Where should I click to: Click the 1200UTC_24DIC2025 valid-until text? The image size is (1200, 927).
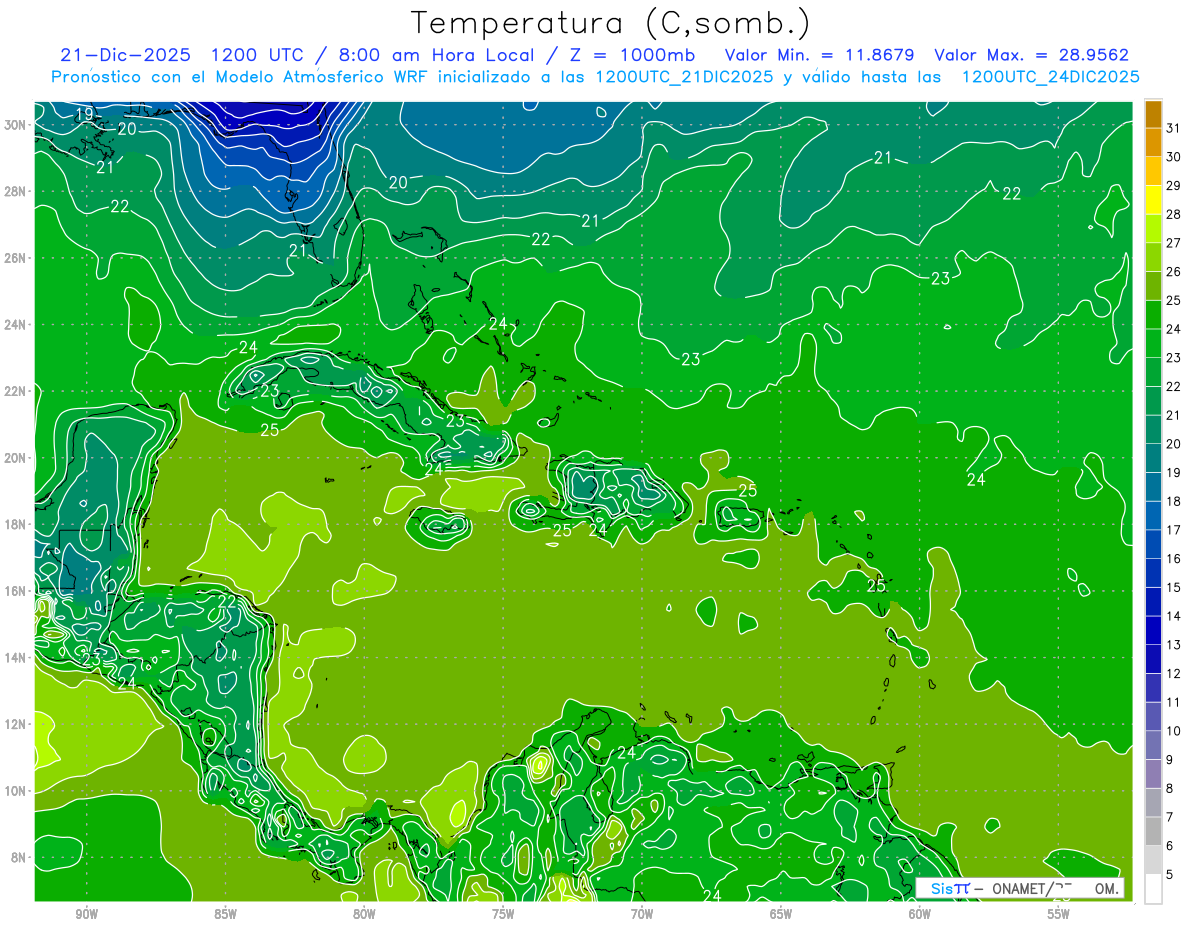tap(1050, 77)
